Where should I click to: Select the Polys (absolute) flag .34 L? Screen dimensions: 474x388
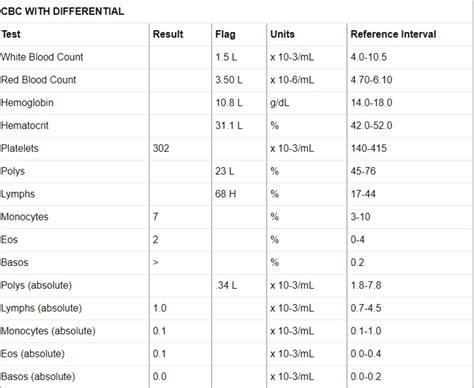[x=226, y=285]
